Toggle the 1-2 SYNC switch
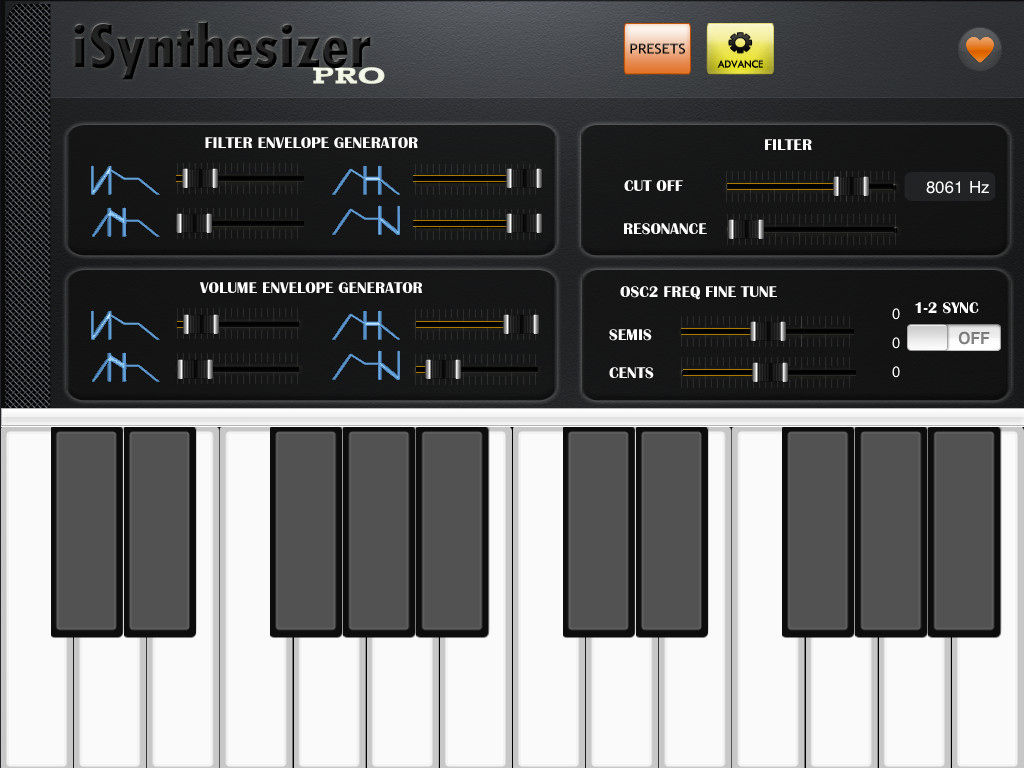Image resolution: width=1024 pixels, height=768 pixels. pos(953,338)
